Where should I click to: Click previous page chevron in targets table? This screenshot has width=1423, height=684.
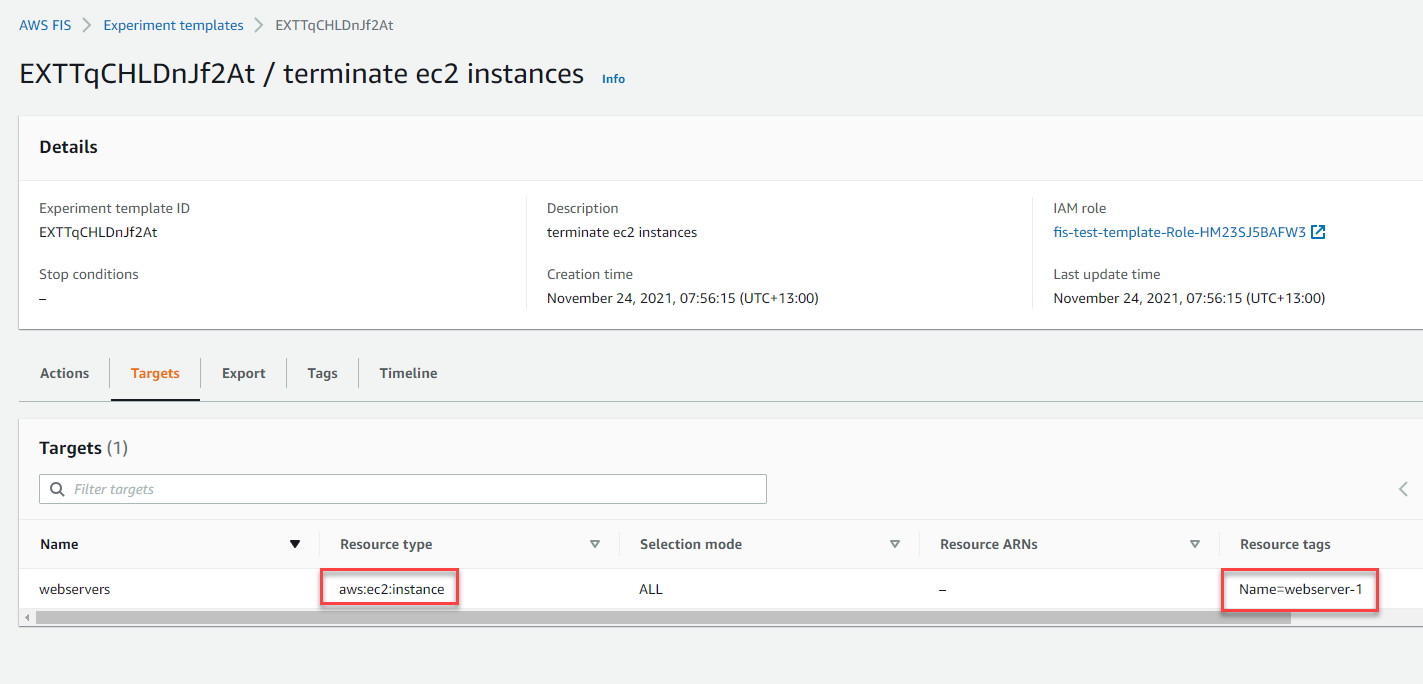click(x=1403, y=489)
